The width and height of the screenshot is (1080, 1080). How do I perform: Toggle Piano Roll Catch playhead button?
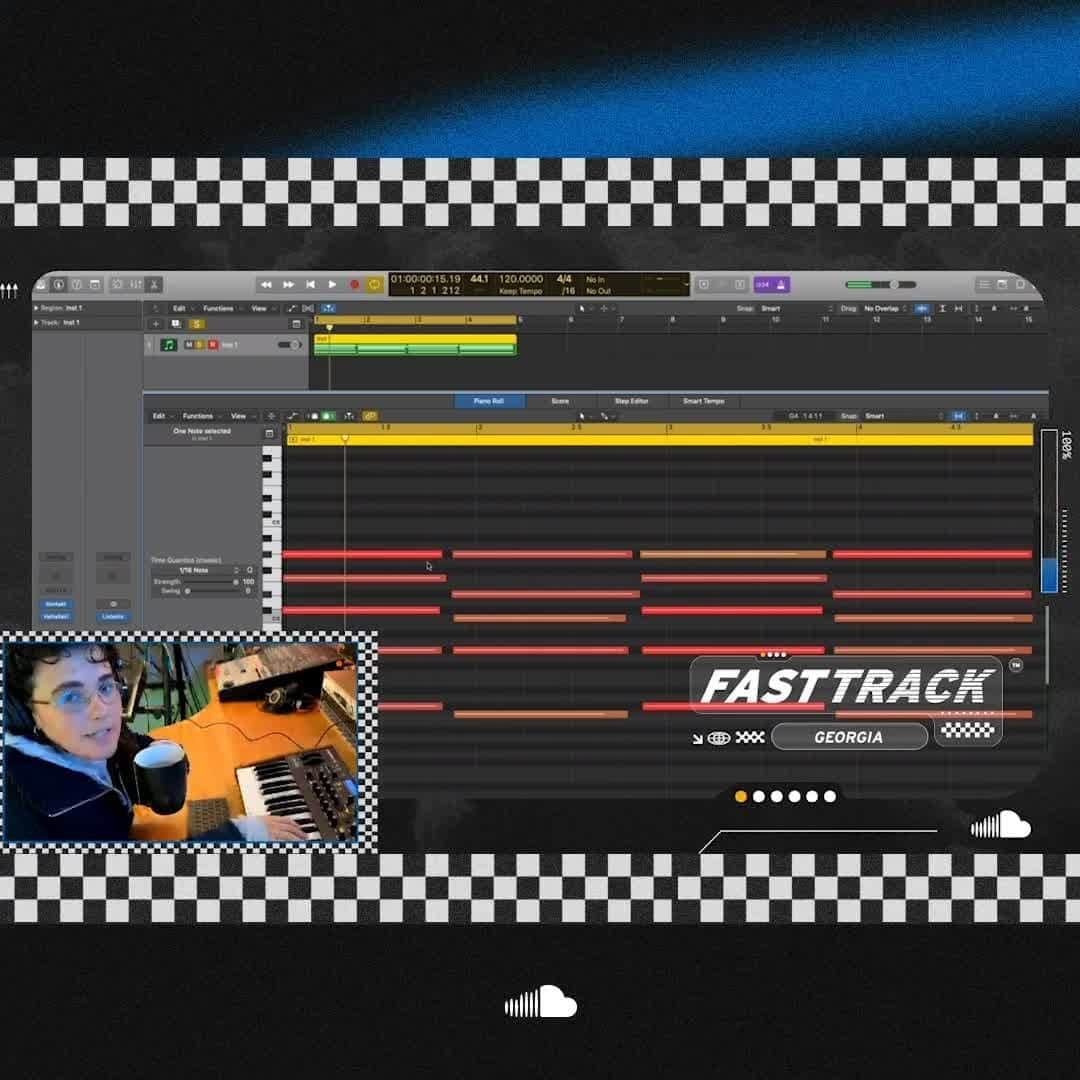(349, 416)
